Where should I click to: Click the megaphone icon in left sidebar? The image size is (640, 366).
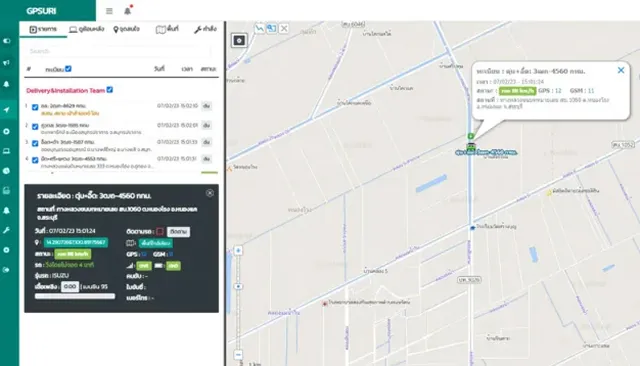pos(7,62)
